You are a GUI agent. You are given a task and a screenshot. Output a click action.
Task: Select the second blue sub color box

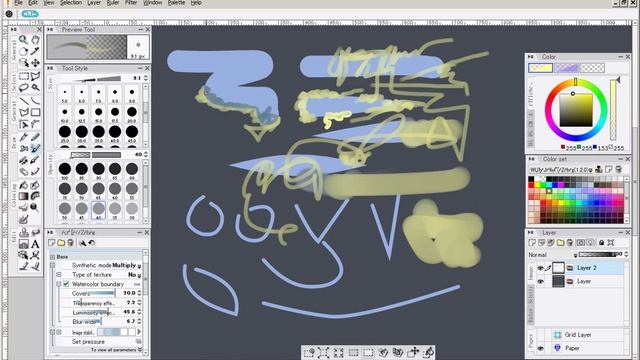tap(566, 68)
